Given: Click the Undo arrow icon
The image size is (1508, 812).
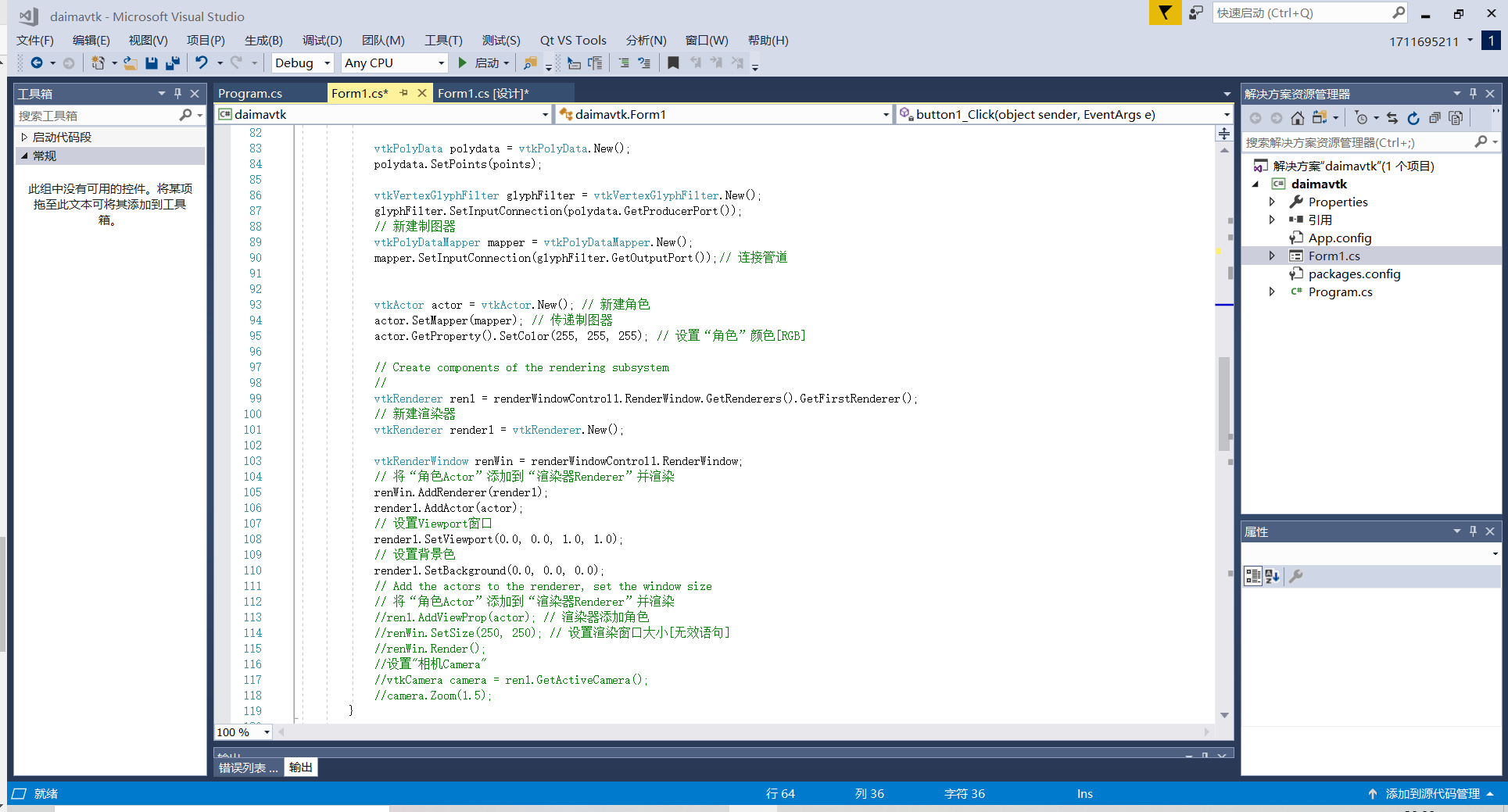Looking at the screenshot, I should coord(202,63).
